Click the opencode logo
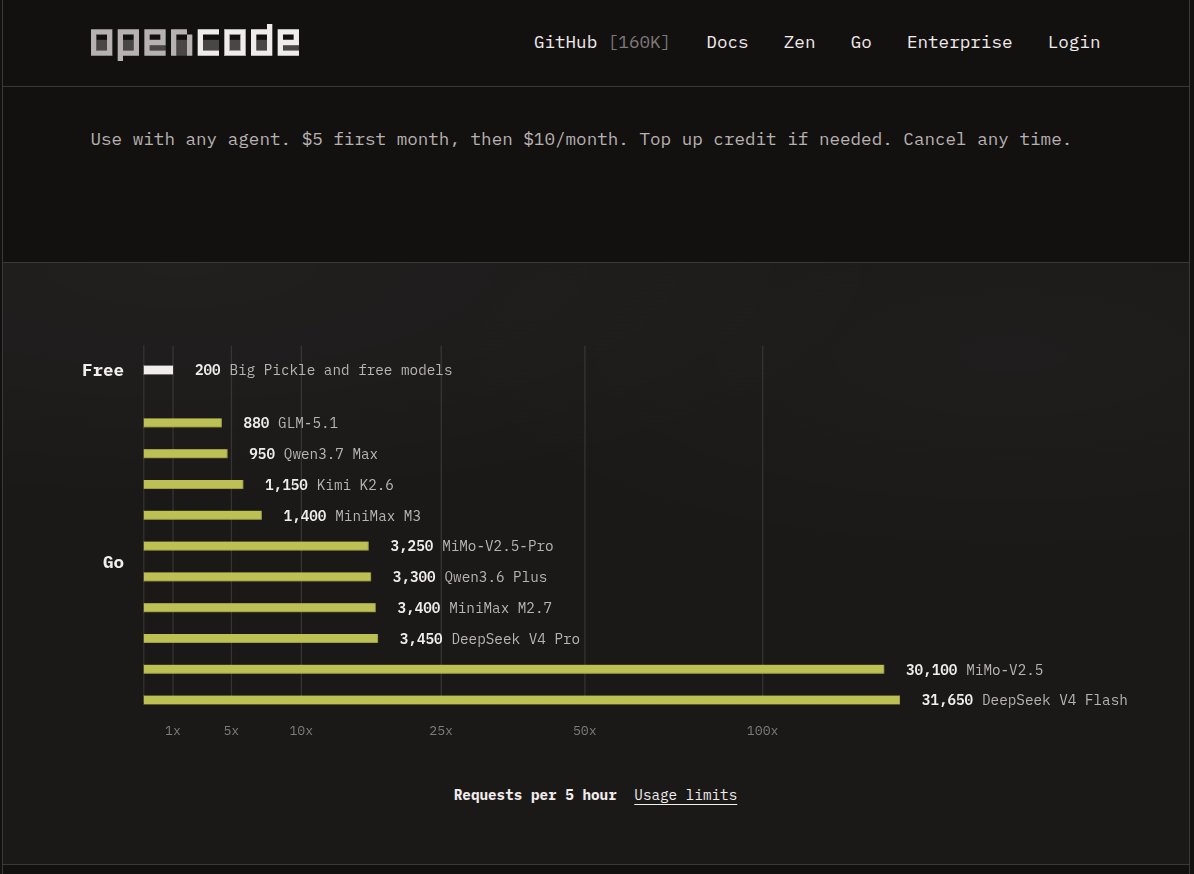 pos(195,42)
